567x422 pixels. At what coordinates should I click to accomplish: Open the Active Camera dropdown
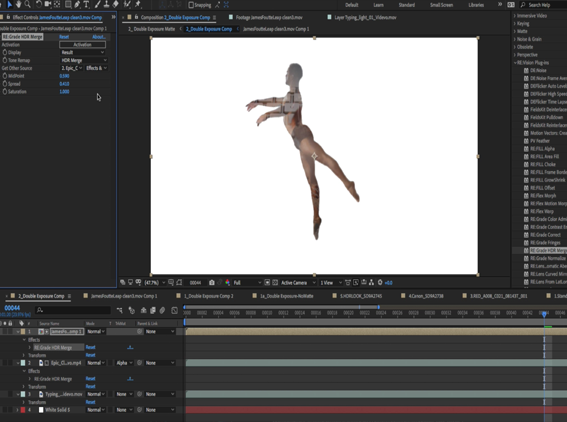click(x=298, y=283)
